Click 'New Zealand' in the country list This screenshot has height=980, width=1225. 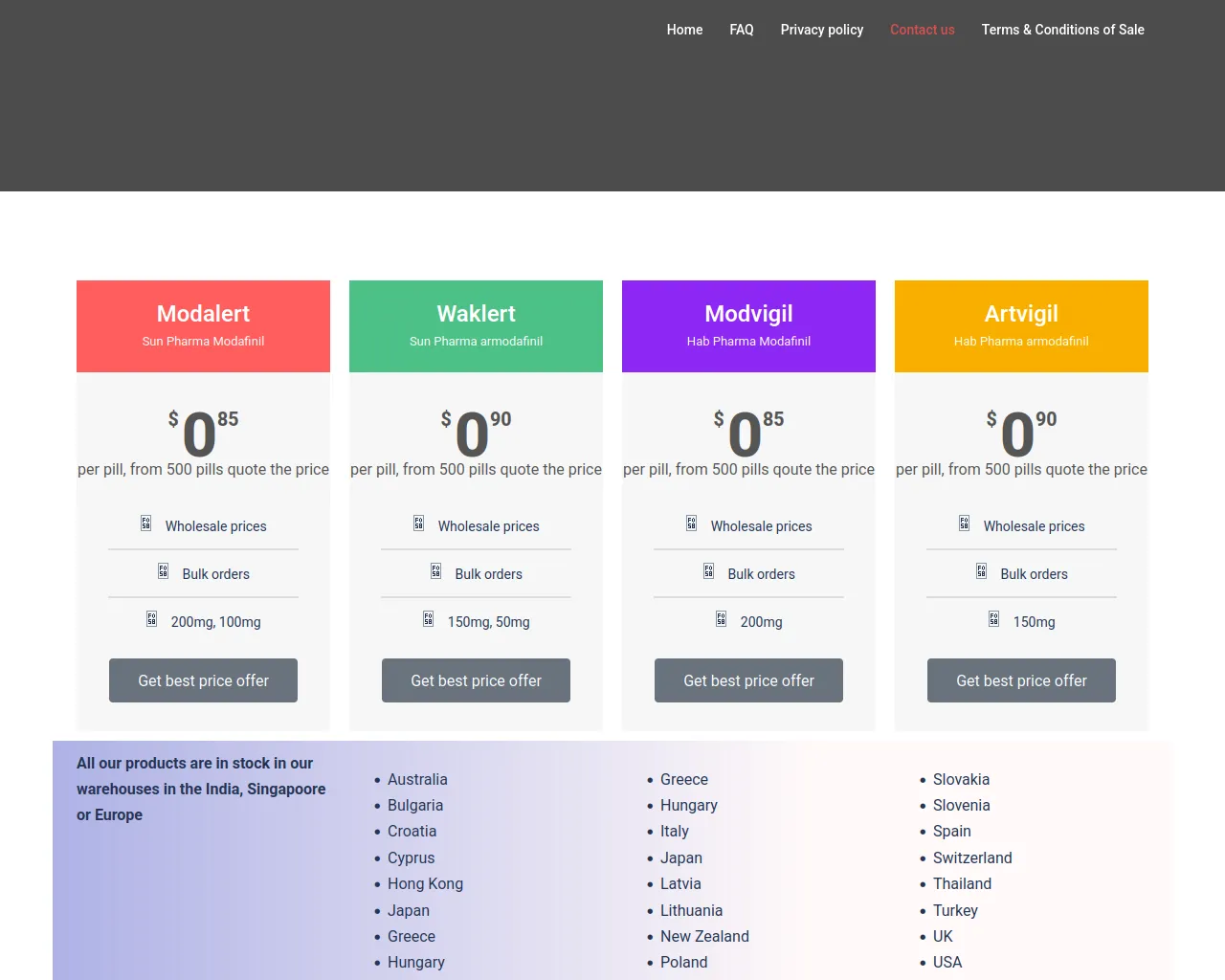pos(704,937)
